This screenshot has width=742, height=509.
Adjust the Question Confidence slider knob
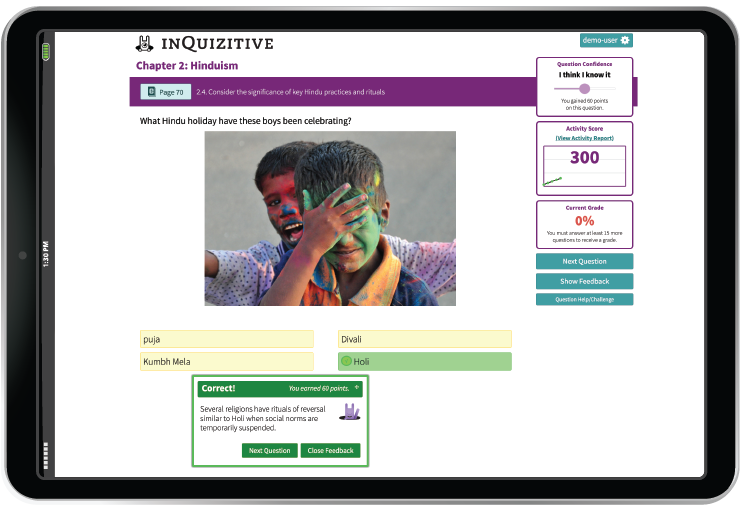[x=584, y=88]
